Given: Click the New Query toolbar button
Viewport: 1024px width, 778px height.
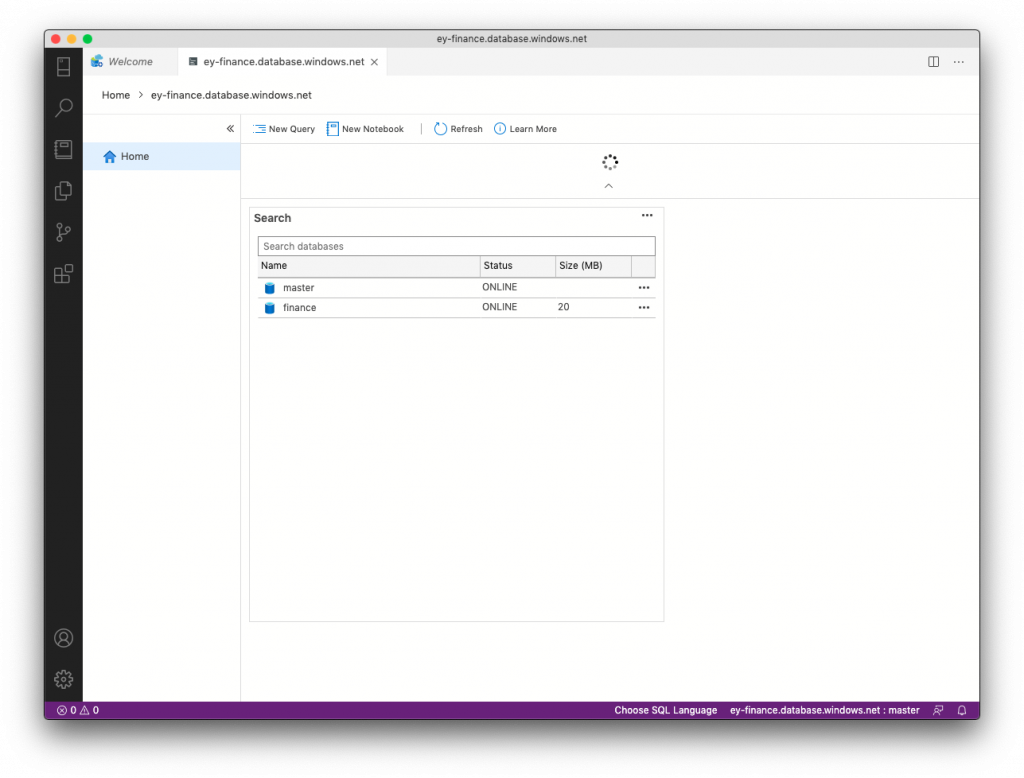Looking at the screenshot, I should (284, 129).
